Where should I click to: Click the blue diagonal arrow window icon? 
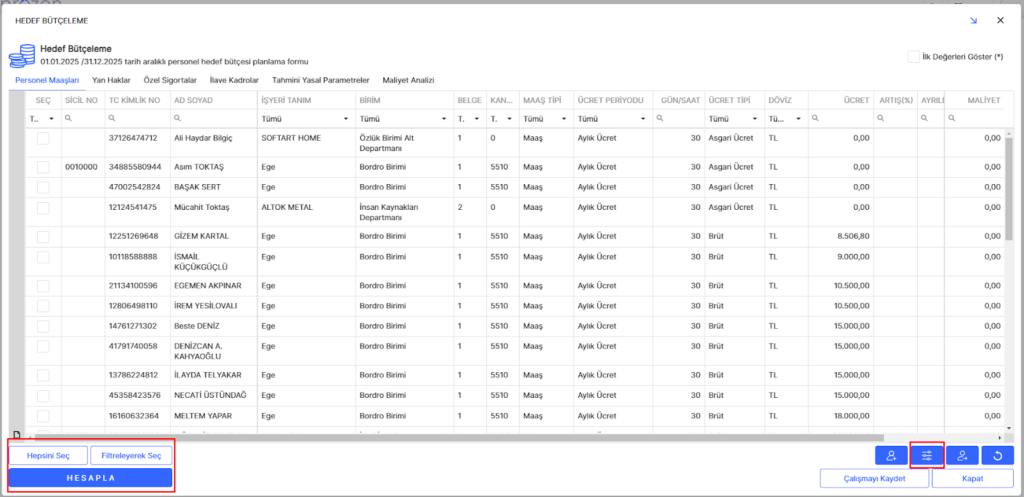pyautogui.click(x=973, y=20)
